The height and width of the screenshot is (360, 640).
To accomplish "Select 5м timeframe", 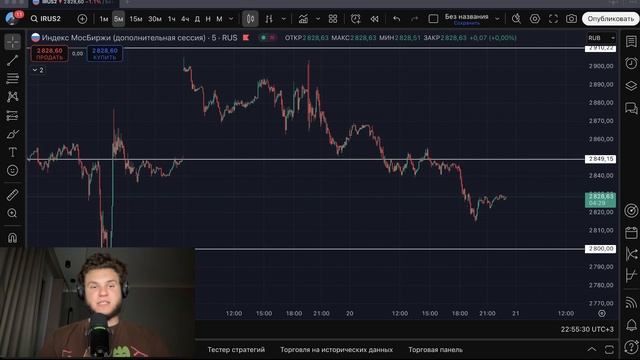I will point(118,19).
